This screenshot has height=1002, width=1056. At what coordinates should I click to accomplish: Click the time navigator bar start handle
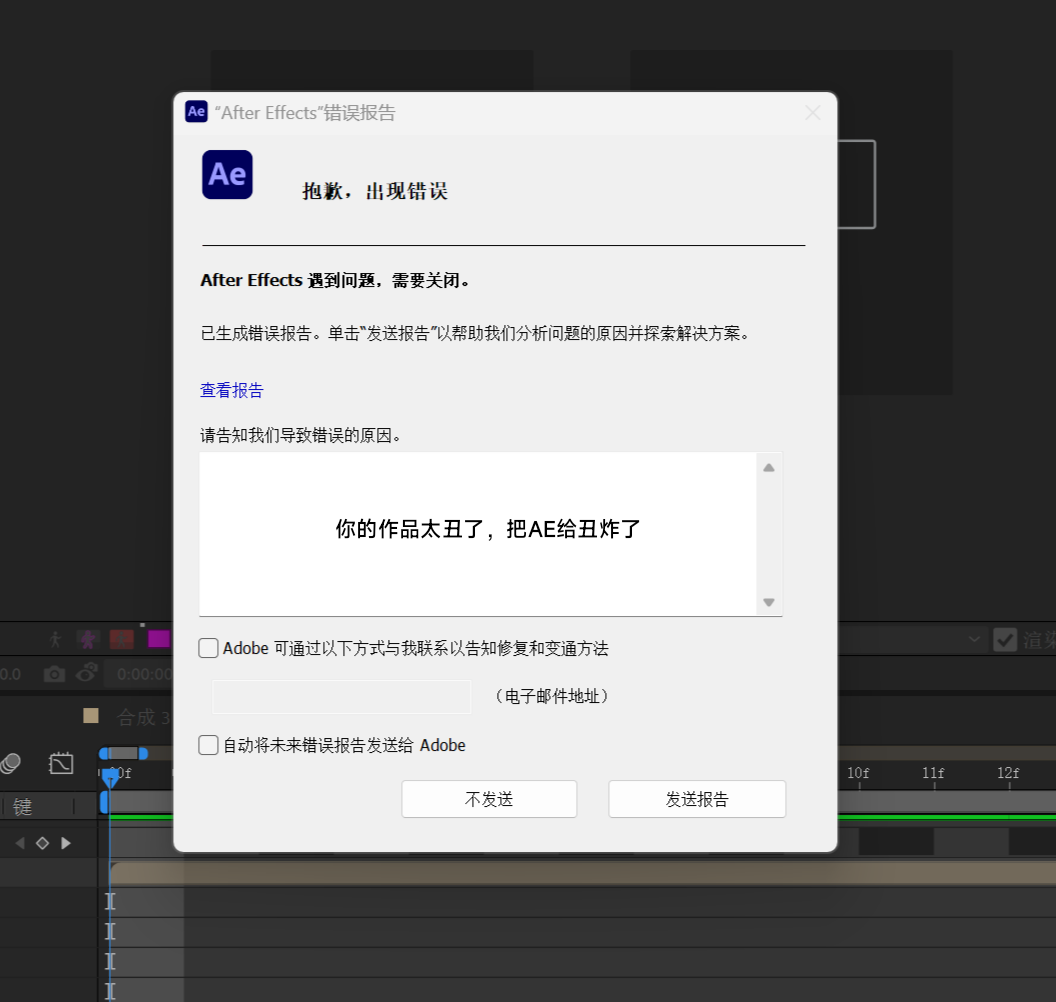pos(104,754)
